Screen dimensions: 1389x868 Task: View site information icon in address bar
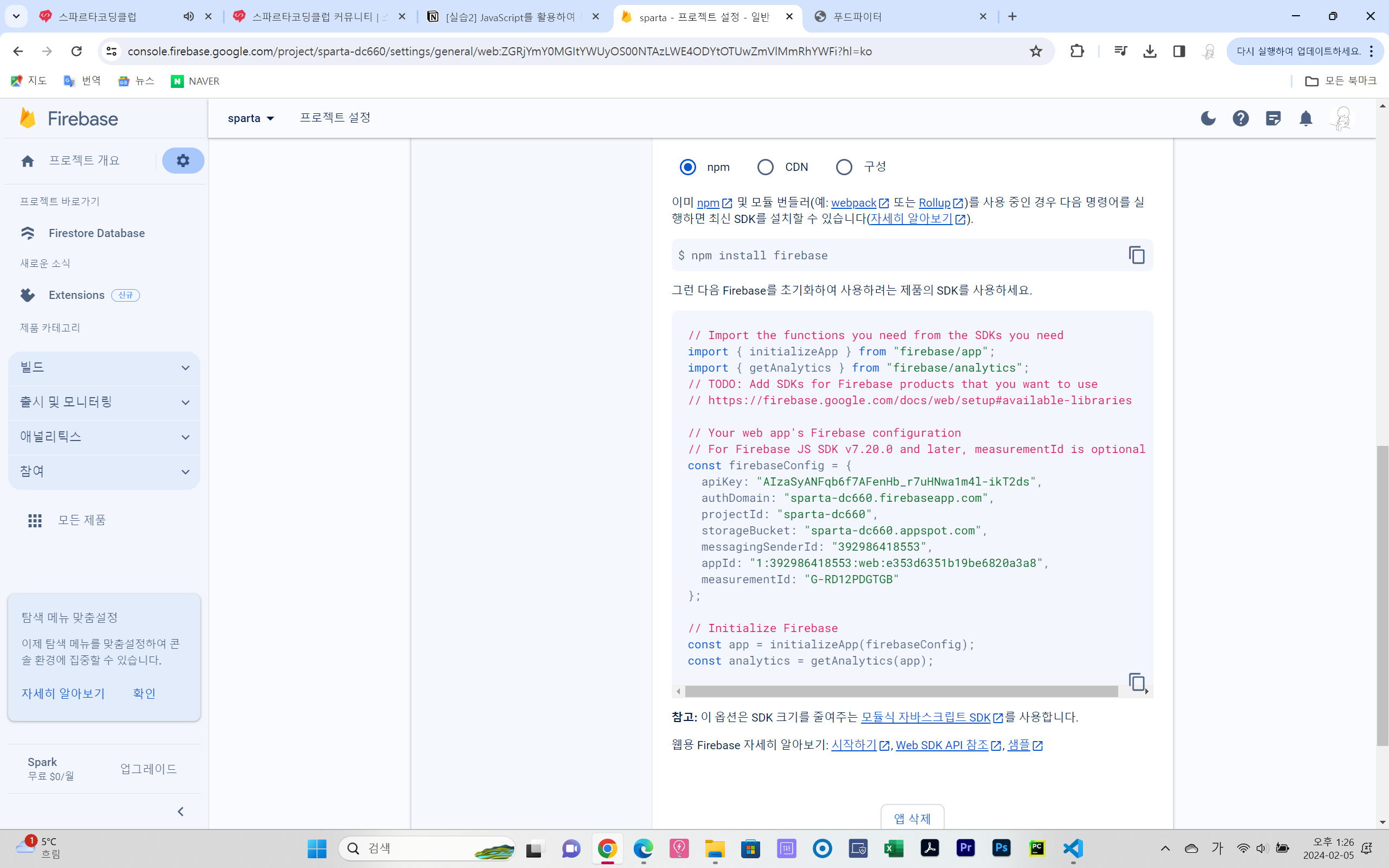(x=111, y=51)
